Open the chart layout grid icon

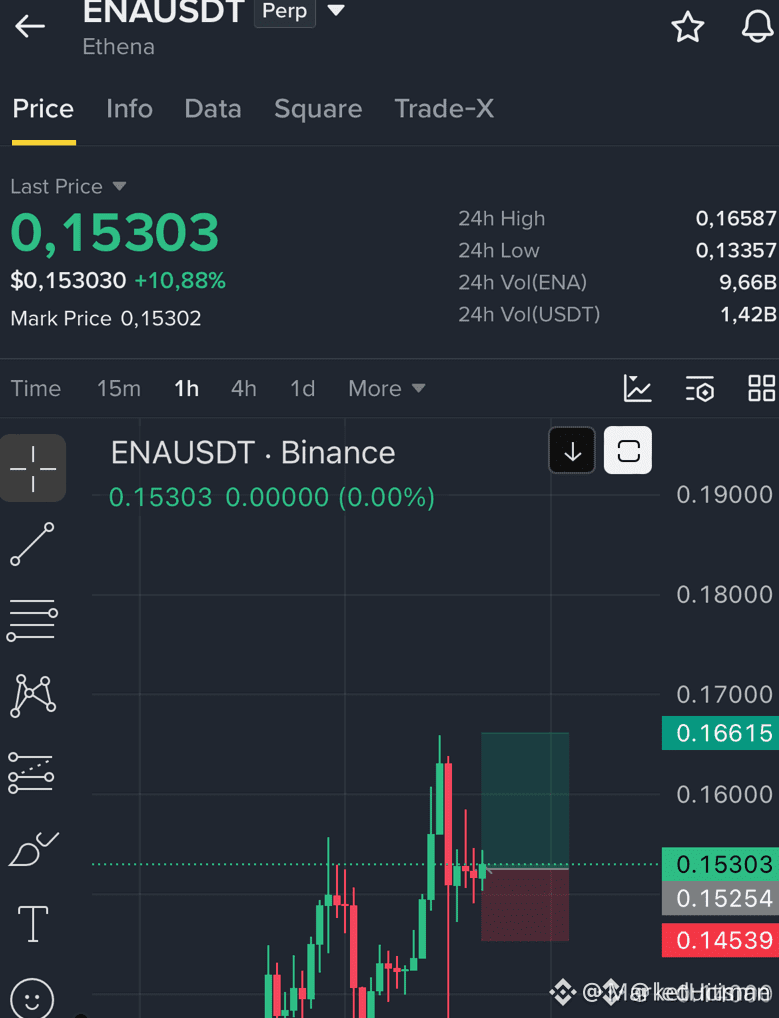coord(761,388)
